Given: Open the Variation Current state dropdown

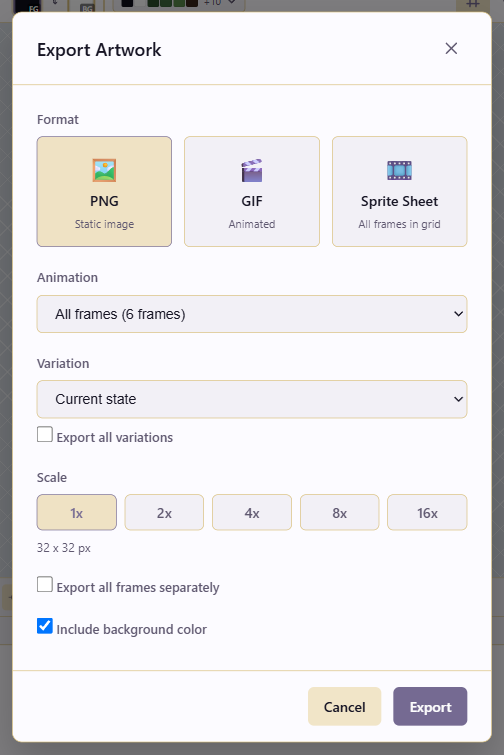Looking at the screenshot, I should [252, 399].
